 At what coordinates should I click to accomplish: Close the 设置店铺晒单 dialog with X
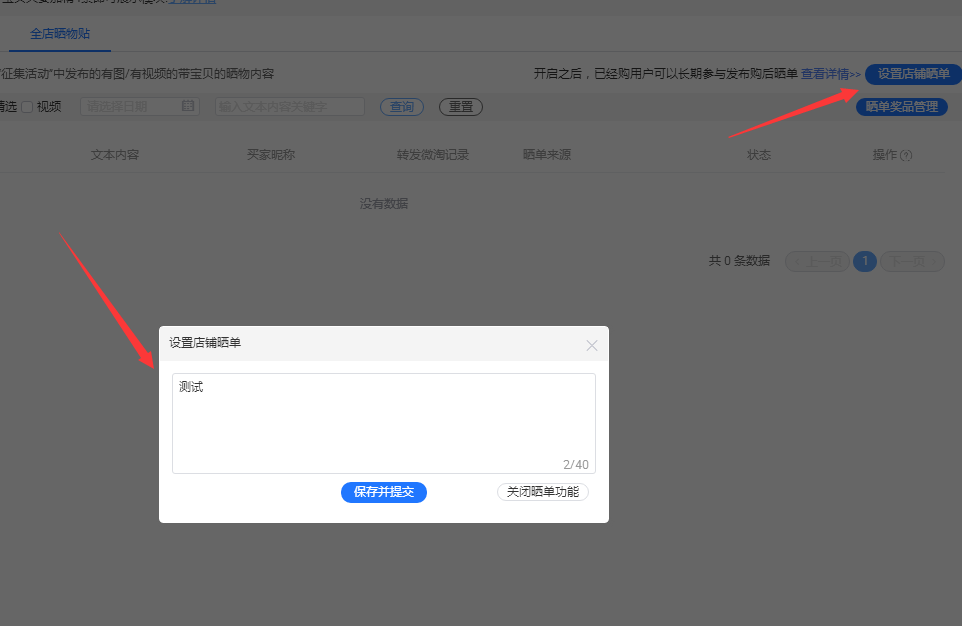point(592,345)
